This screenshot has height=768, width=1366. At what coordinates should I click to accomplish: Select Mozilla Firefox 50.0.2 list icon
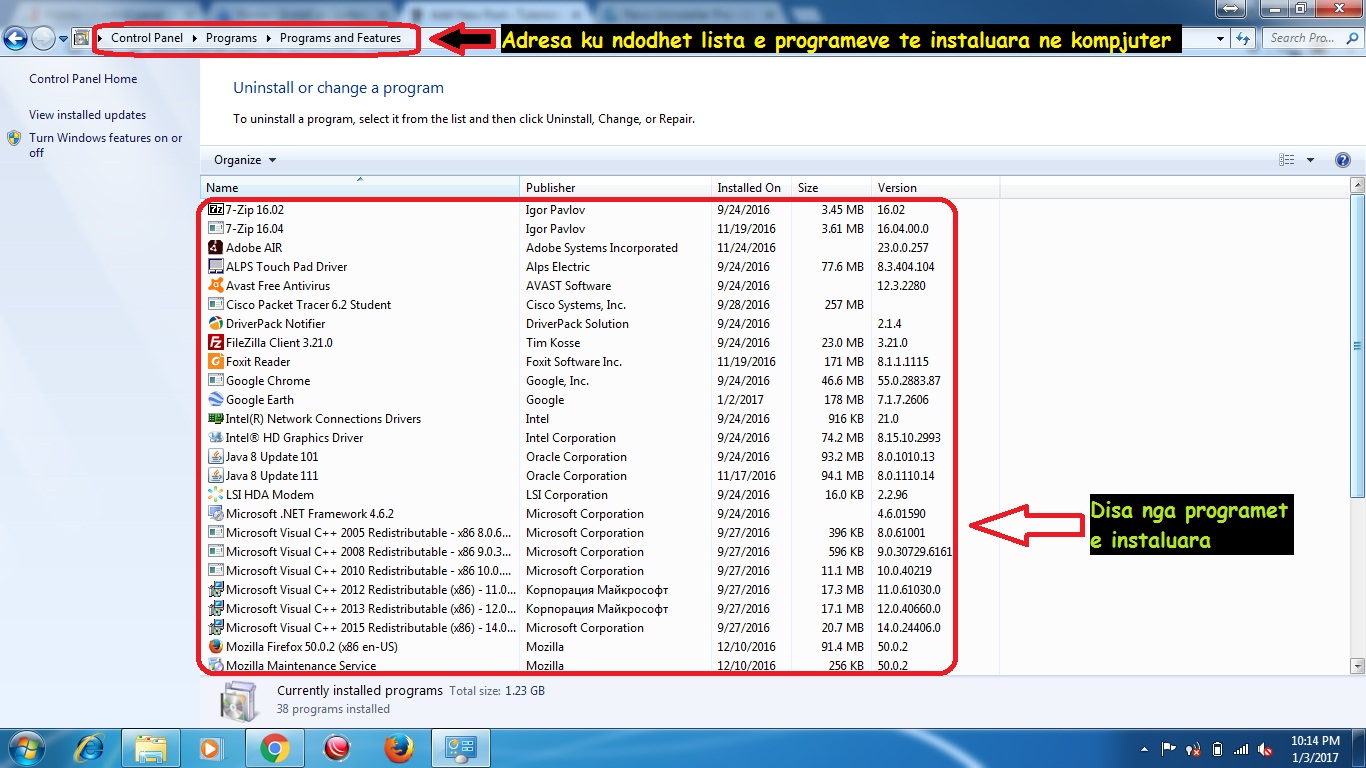click(216, 647)
